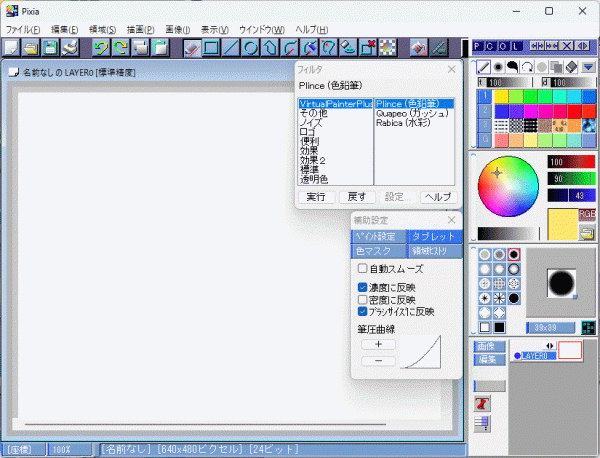This screenshot has width=600, height=458.
Task: Uncheck the ブラシサイズに反映 checkbox
Action: 362,311
